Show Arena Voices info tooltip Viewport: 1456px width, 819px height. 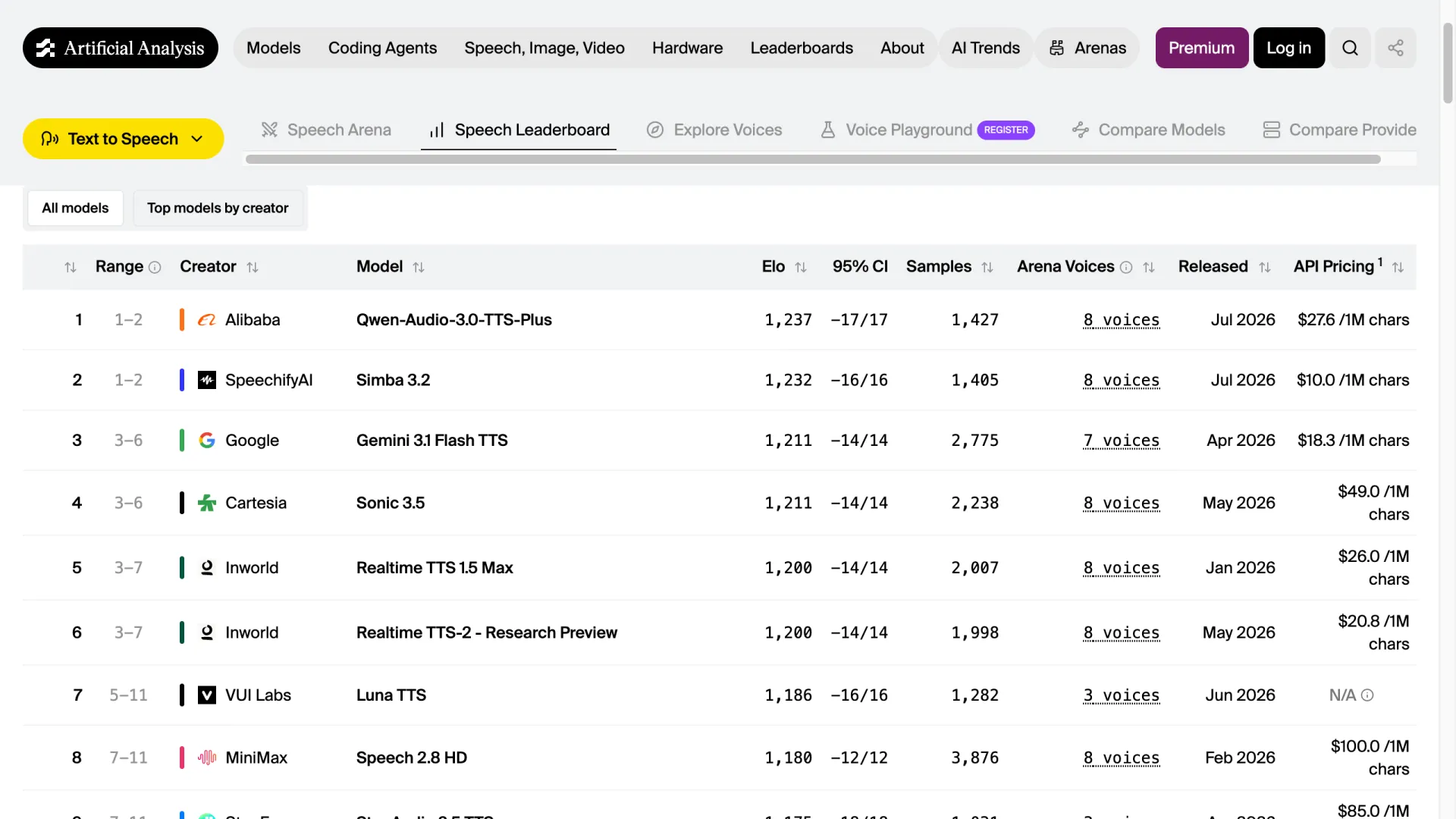(x=1126, y=267)
